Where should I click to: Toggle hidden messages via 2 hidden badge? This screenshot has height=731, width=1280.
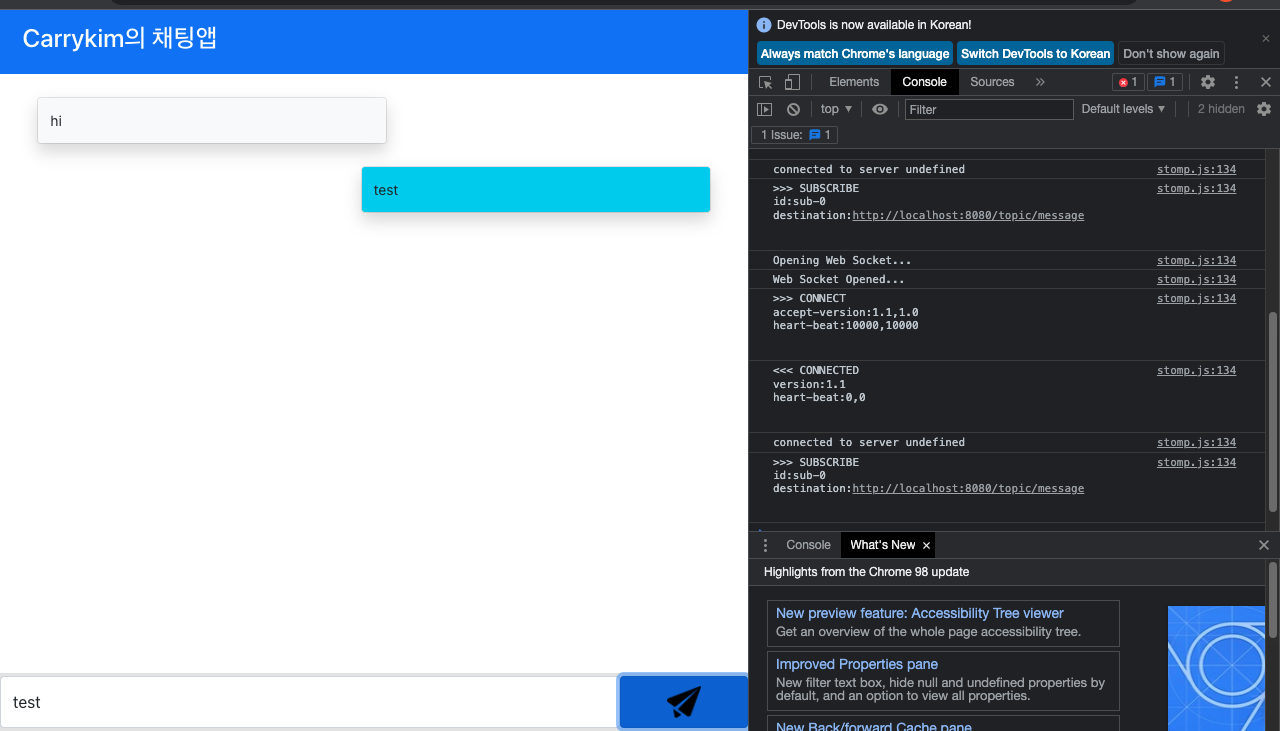click(1220, 108)
